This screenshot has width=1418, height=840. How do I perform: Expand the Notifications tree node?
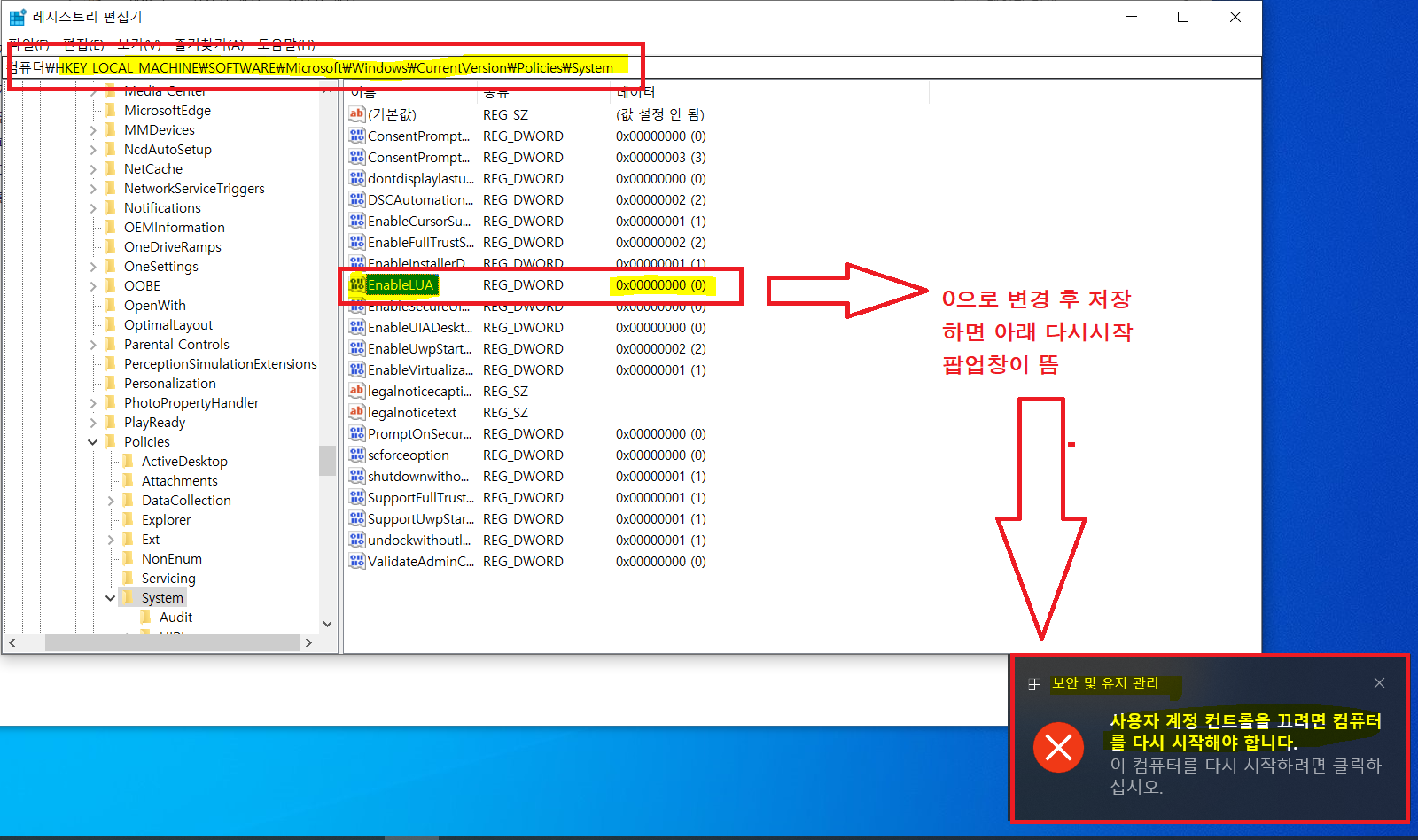(x=93, y=208)
